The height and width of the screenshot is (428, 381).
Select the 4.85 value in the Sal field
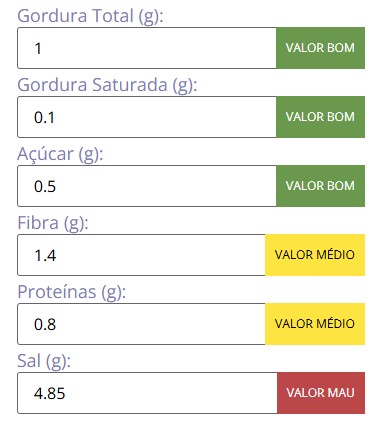coord(49,393)
